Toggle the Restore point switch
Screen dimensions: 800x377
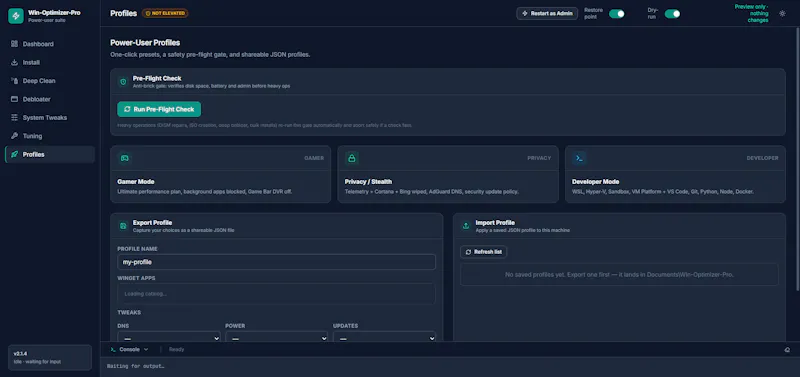616,14
